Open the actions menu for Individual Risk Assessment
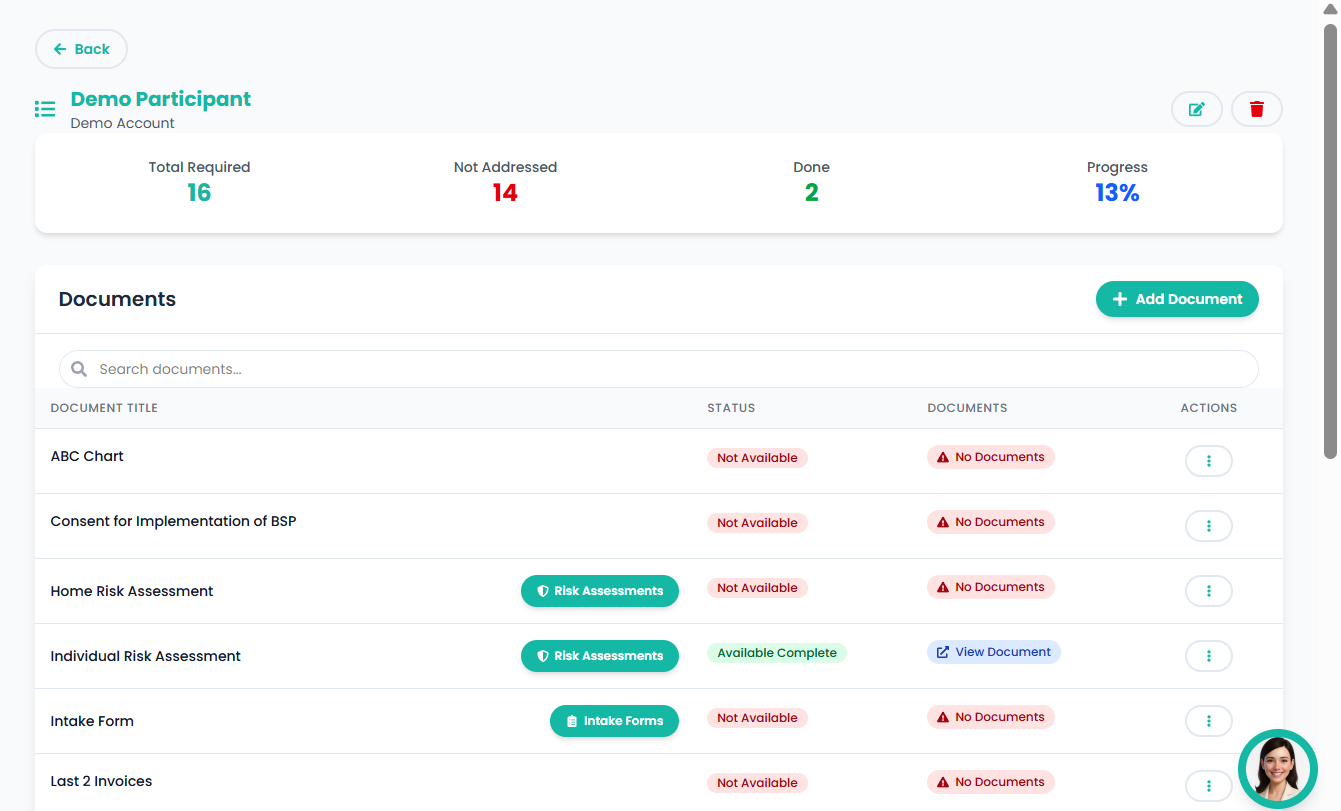 tap(1209, 655)
